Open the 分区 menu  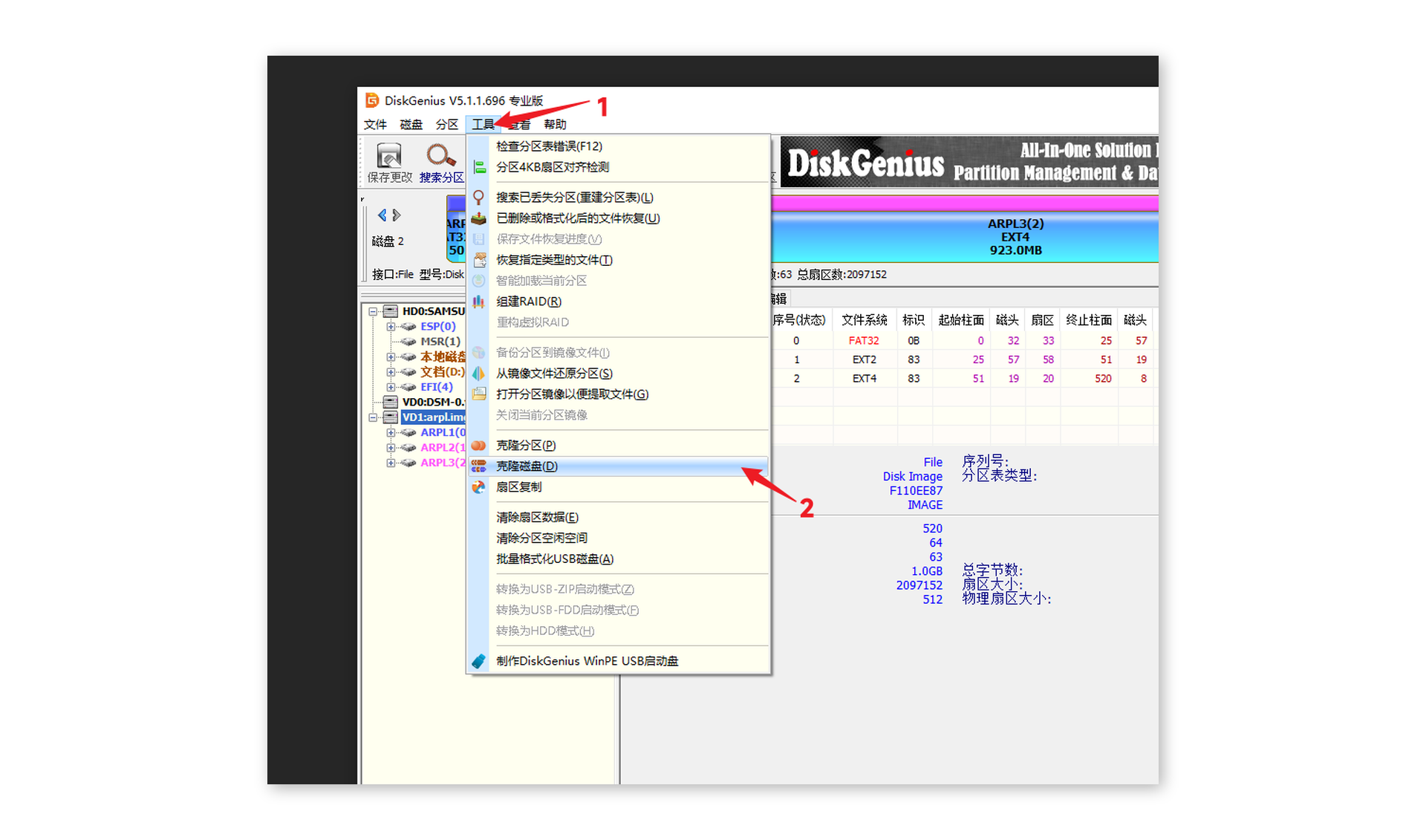446,124
